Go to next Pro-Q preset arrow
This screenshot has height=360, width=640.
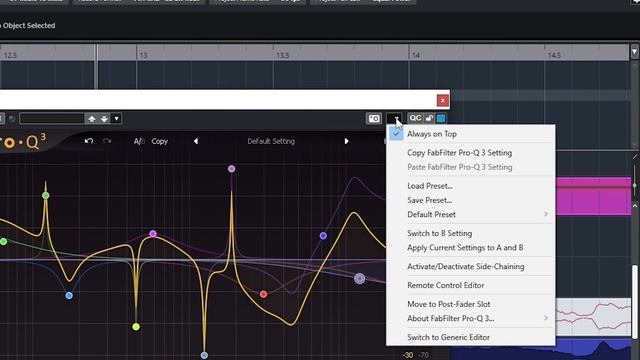point(346,141)
